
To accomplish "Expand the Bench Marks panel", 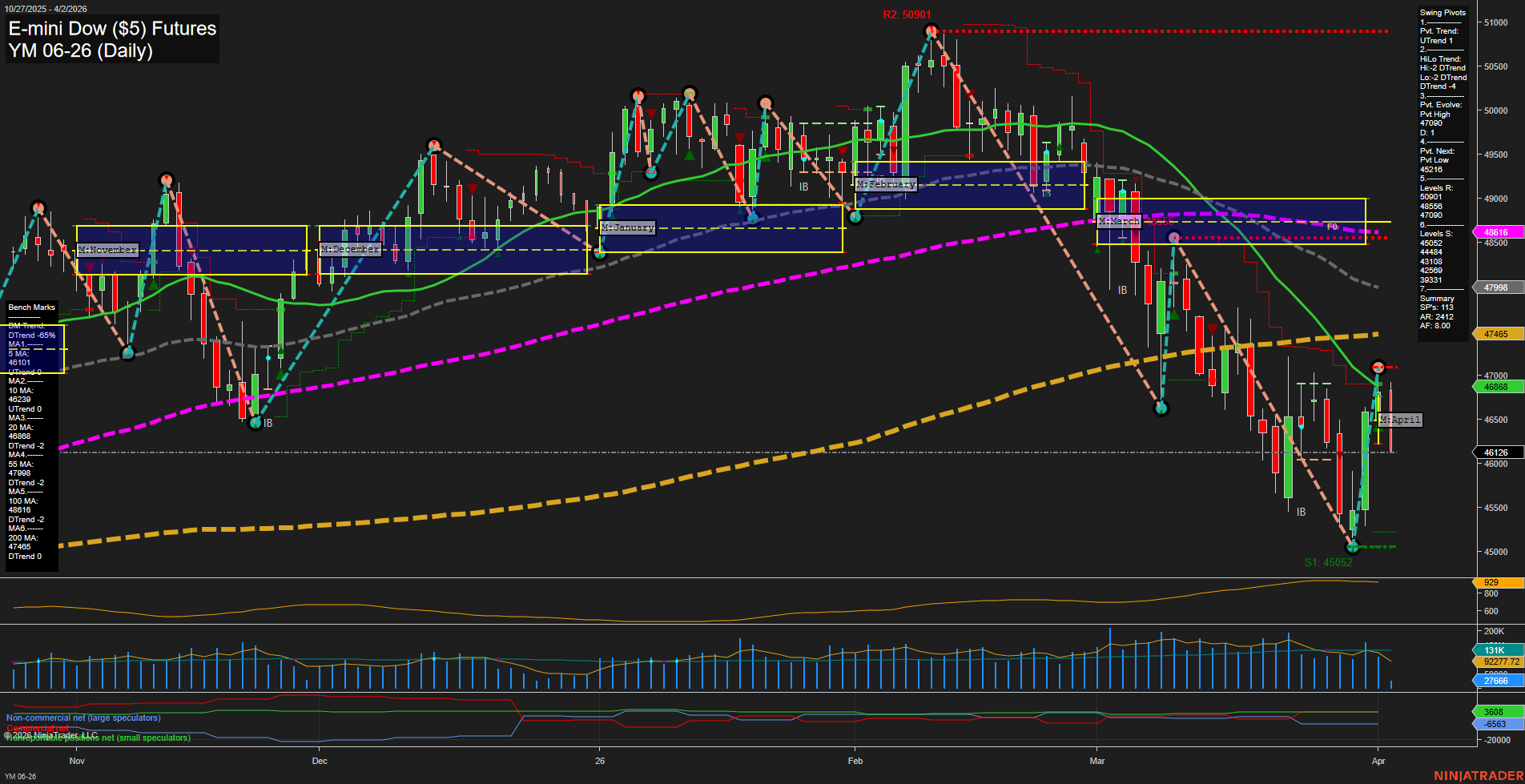I will 30,307.
